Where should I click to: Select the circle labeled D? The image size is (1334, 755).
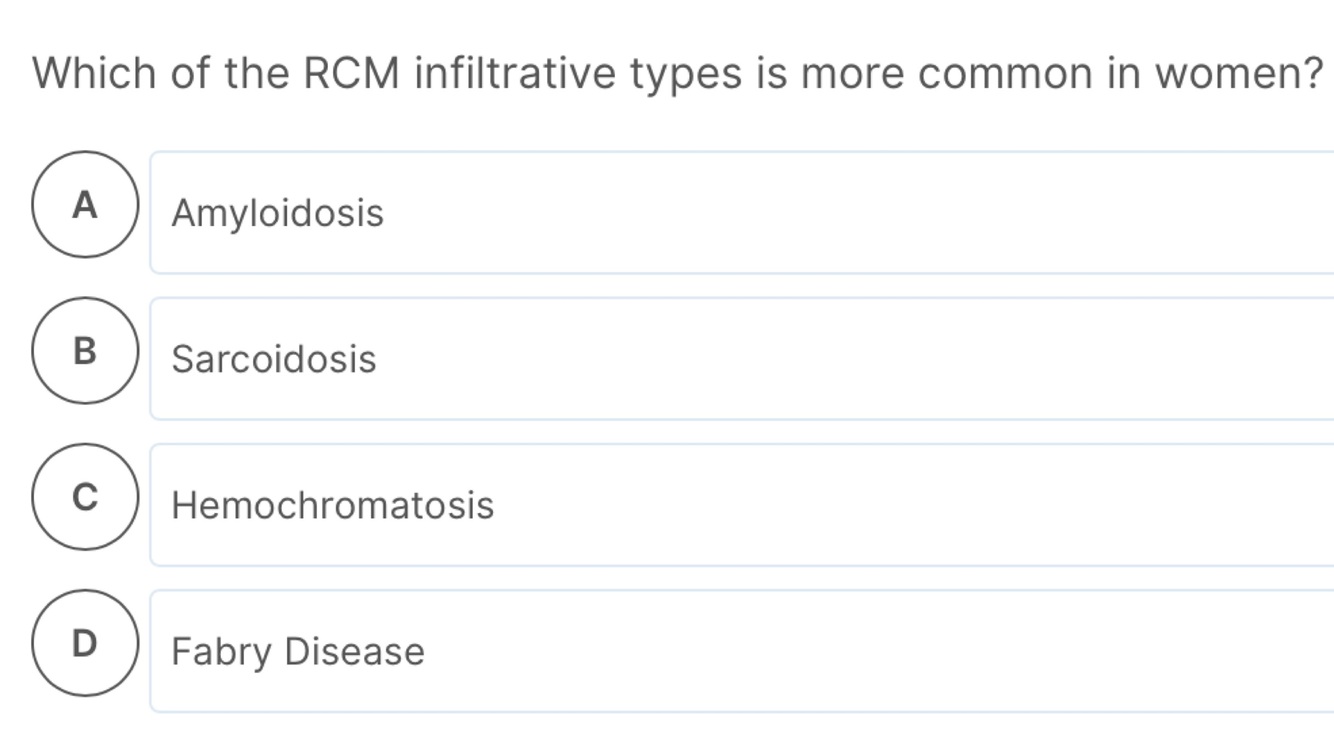click(85, 643)
